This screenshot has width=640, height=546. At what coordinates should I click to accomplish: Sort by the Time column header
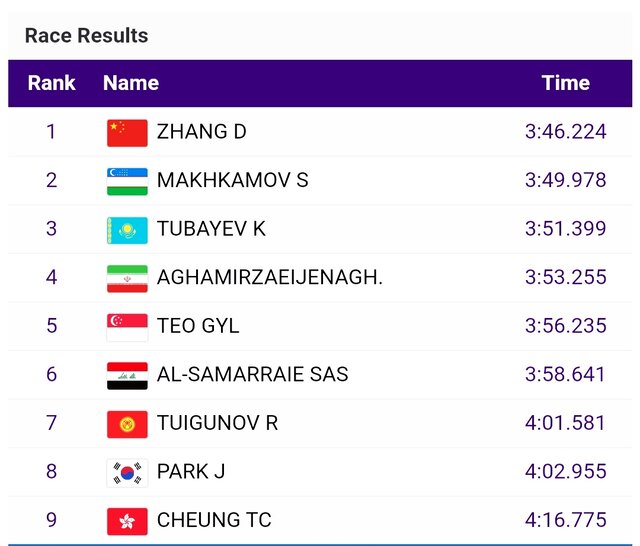coord(566,83)
